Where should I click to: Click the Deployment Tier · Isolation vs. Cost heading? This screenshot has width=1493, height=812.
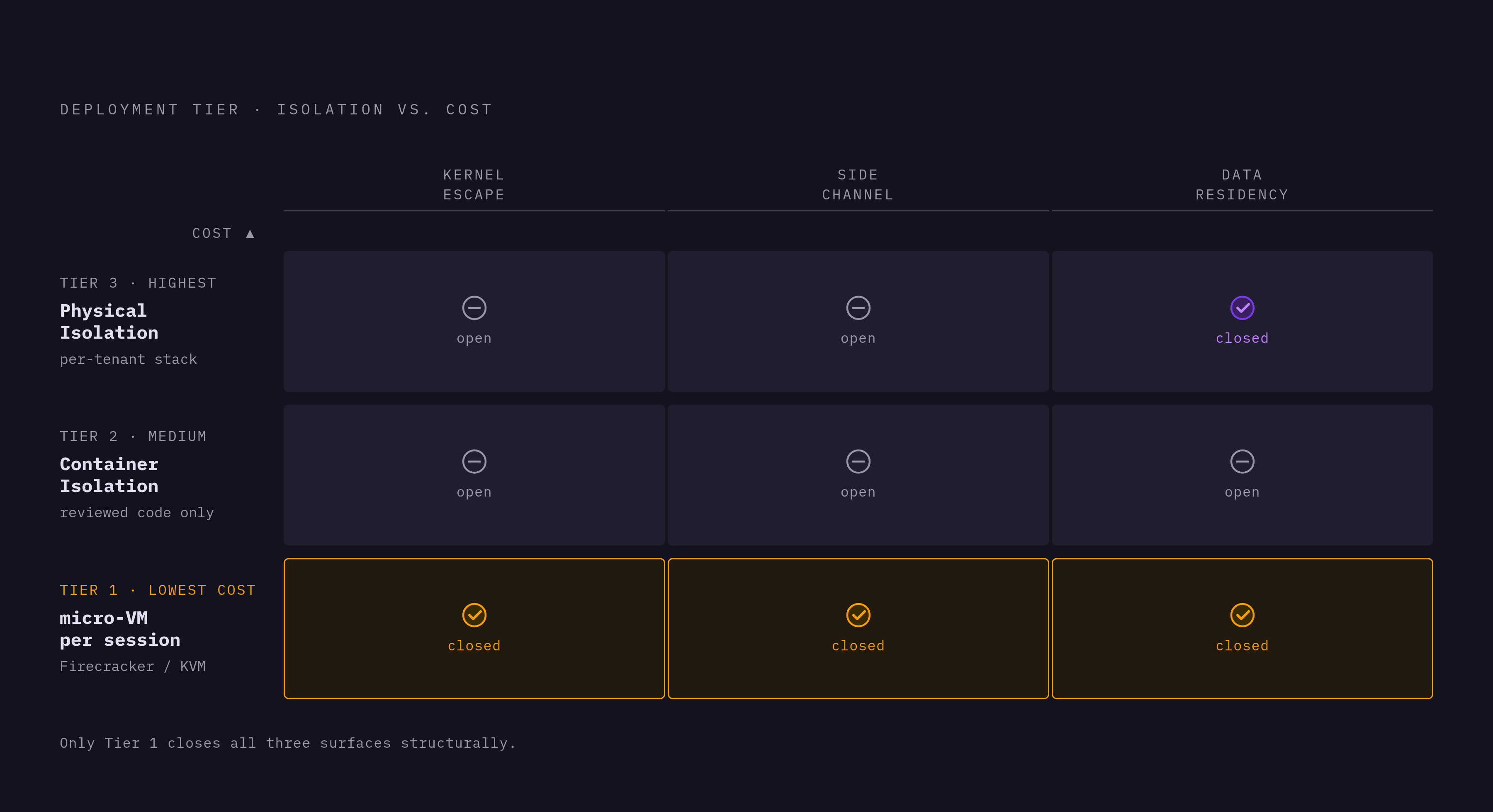coord(276,109)
